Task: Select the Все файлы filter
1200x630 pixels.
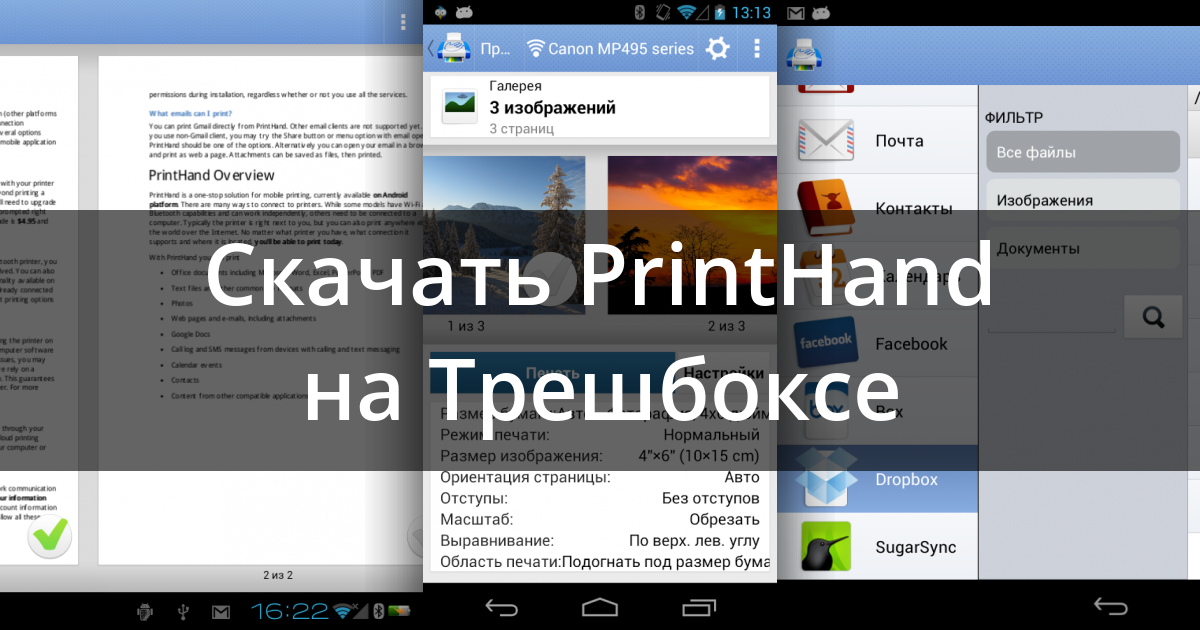Action: click(x=1083, y=152)
